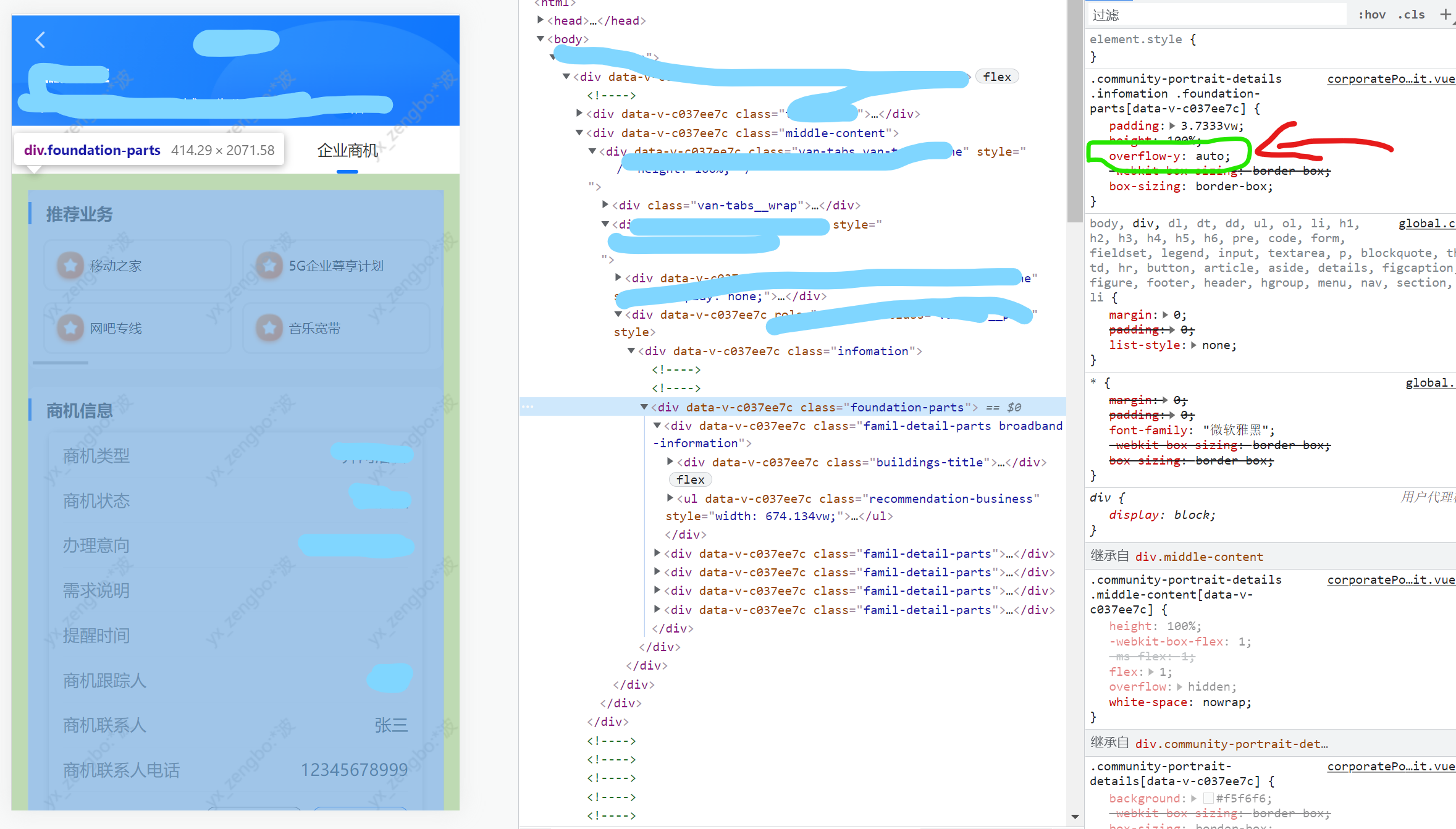This screenshot has height=829, width=1456.
Task: Jump to inherited div.community-portrait-det element
Action: coord(1231,744)
